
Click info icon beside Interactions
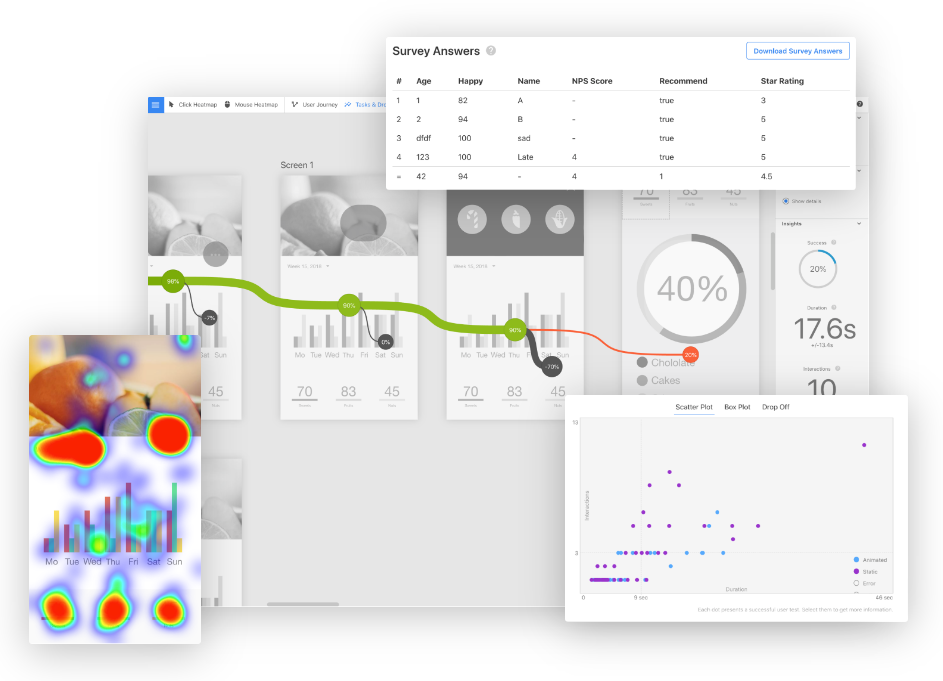click(838, 369)
